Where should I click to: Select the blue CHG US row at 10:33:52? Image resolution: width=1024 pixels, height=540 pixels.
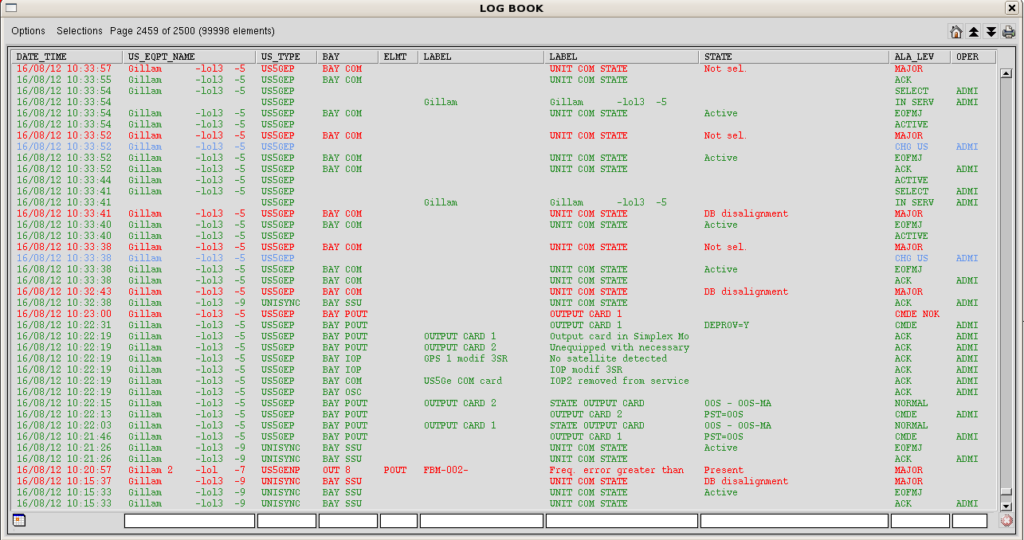click(500, 147)
